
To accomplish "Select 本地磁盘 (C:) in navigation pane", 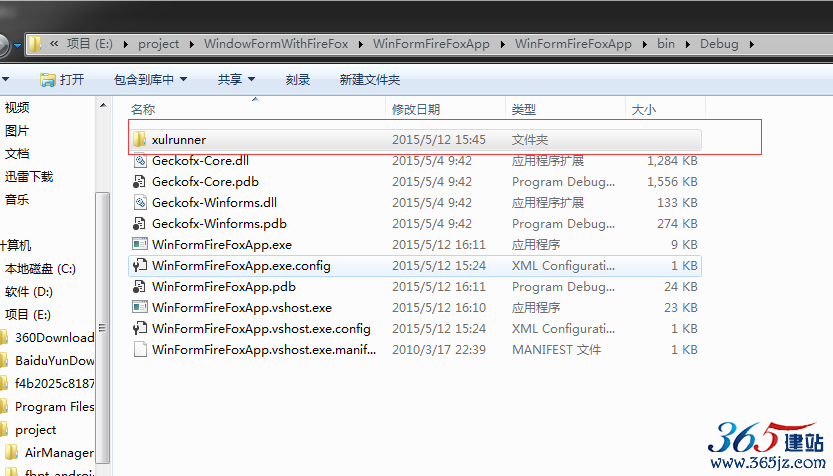I will (x=40, y=269).
